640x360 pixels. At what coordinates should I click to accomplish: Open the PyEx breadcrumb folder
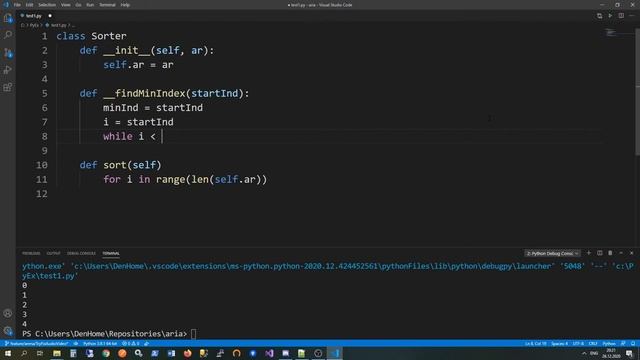tap(34, 25)
